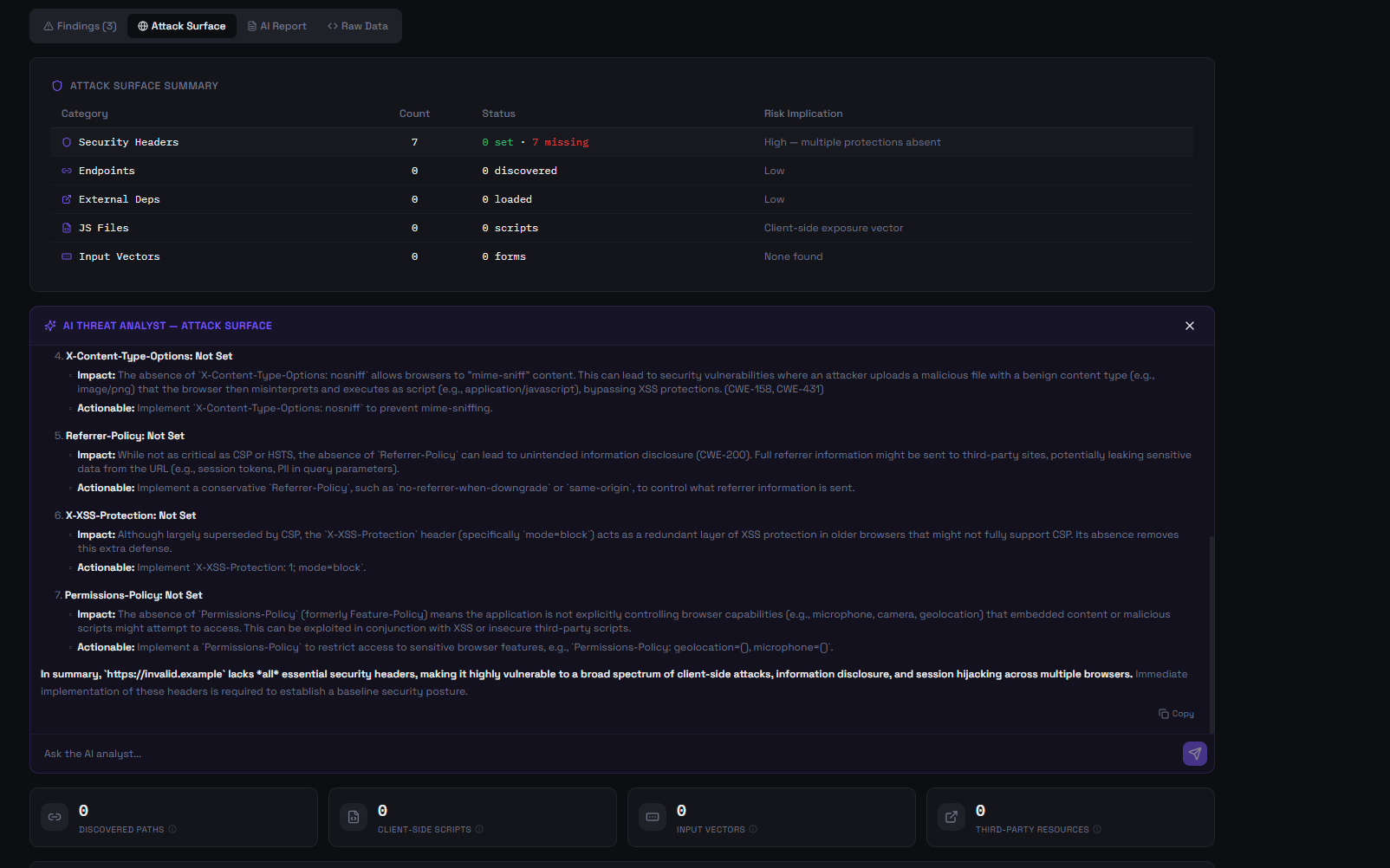Viewport: 1390px width, 868px height.
Task: Send the message to AI analyst
Action: tap(1195, 754)
